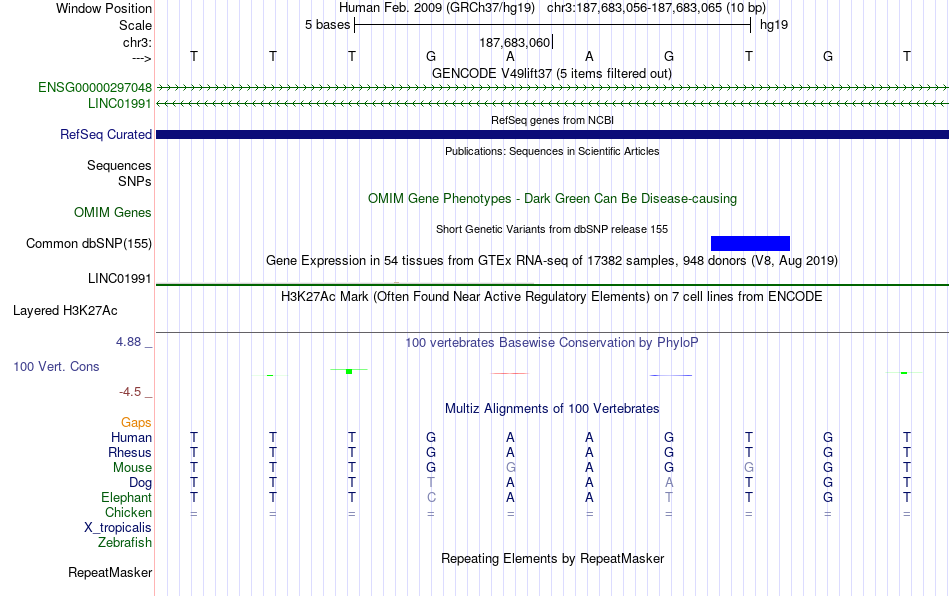Select the Mouse species label
950x596 pixels.
(x=132, y=468)
